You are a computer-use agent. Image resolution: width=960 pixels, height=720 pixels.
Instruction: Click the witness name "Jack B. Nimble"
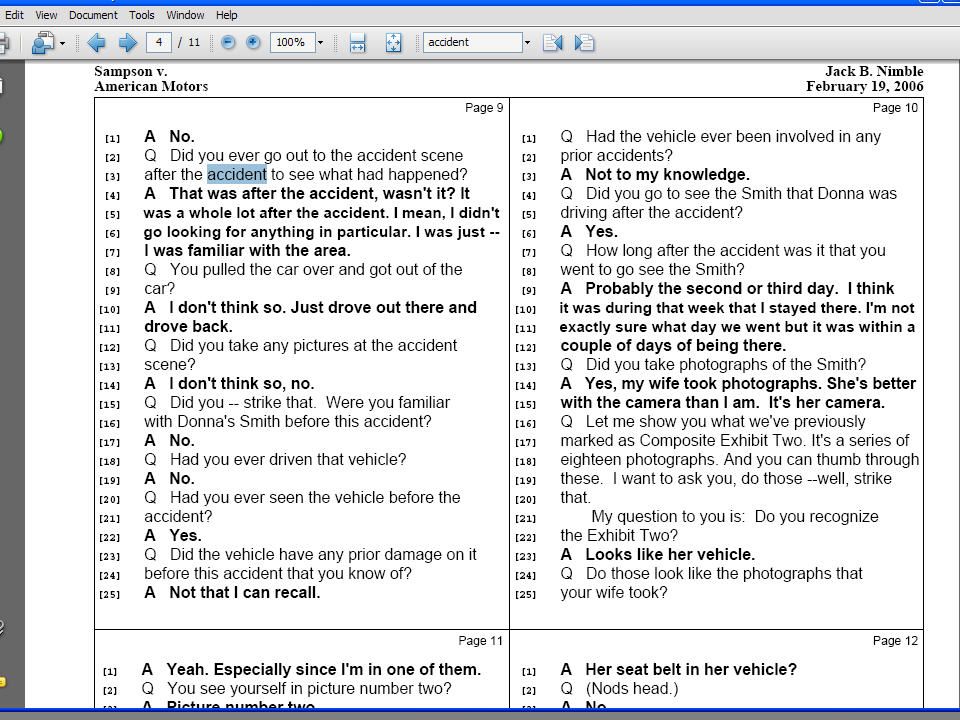point(874,71)
